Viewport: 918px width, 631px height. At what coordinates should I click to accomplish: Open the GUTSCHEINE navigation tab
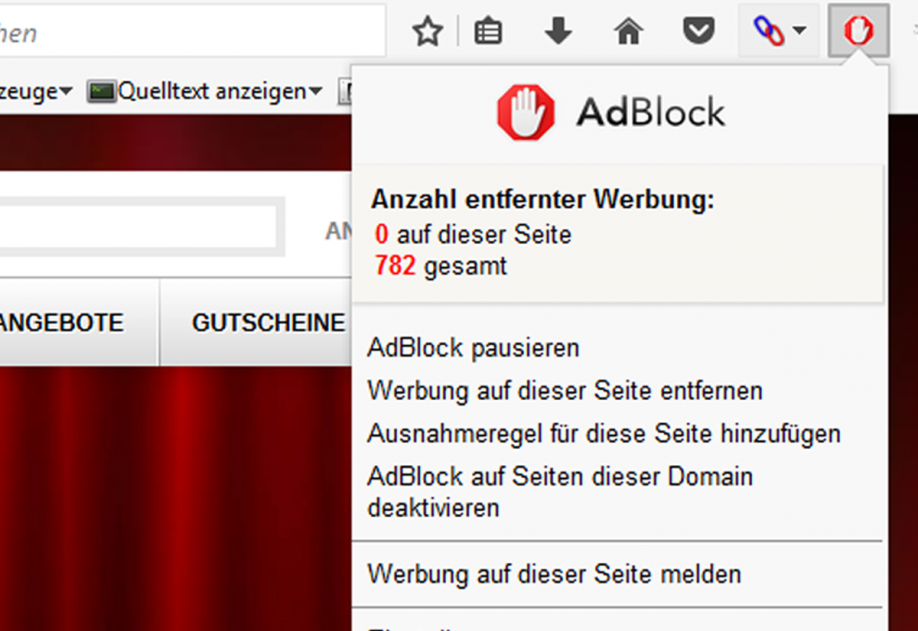(x=268, y=323)
